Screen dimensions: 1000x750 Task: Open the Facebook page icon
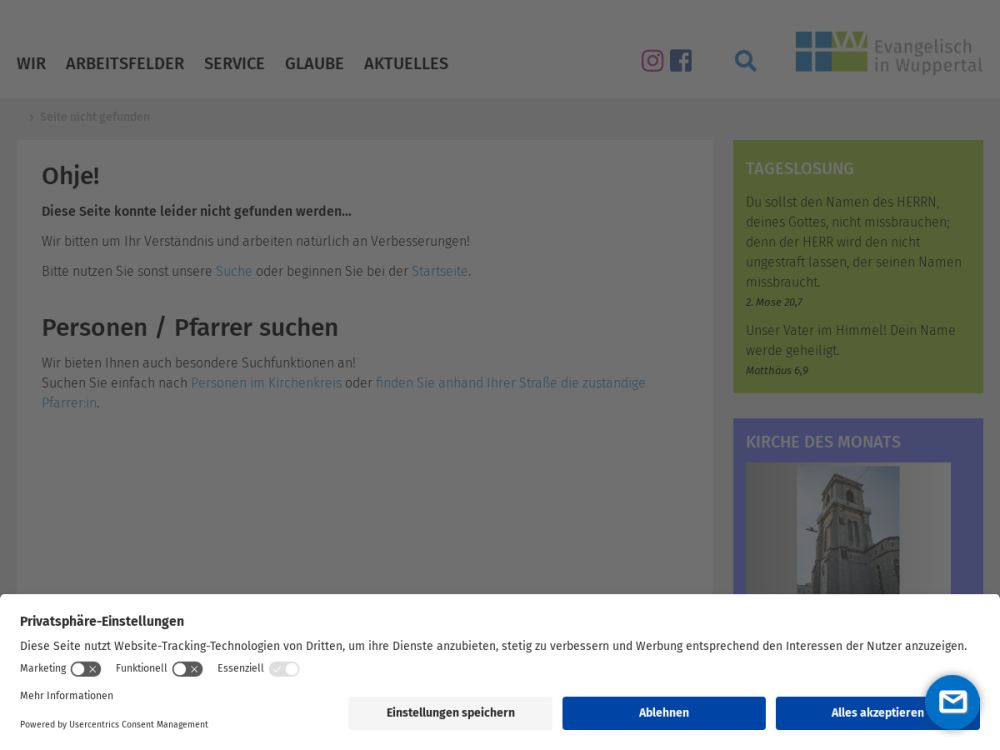681,61
